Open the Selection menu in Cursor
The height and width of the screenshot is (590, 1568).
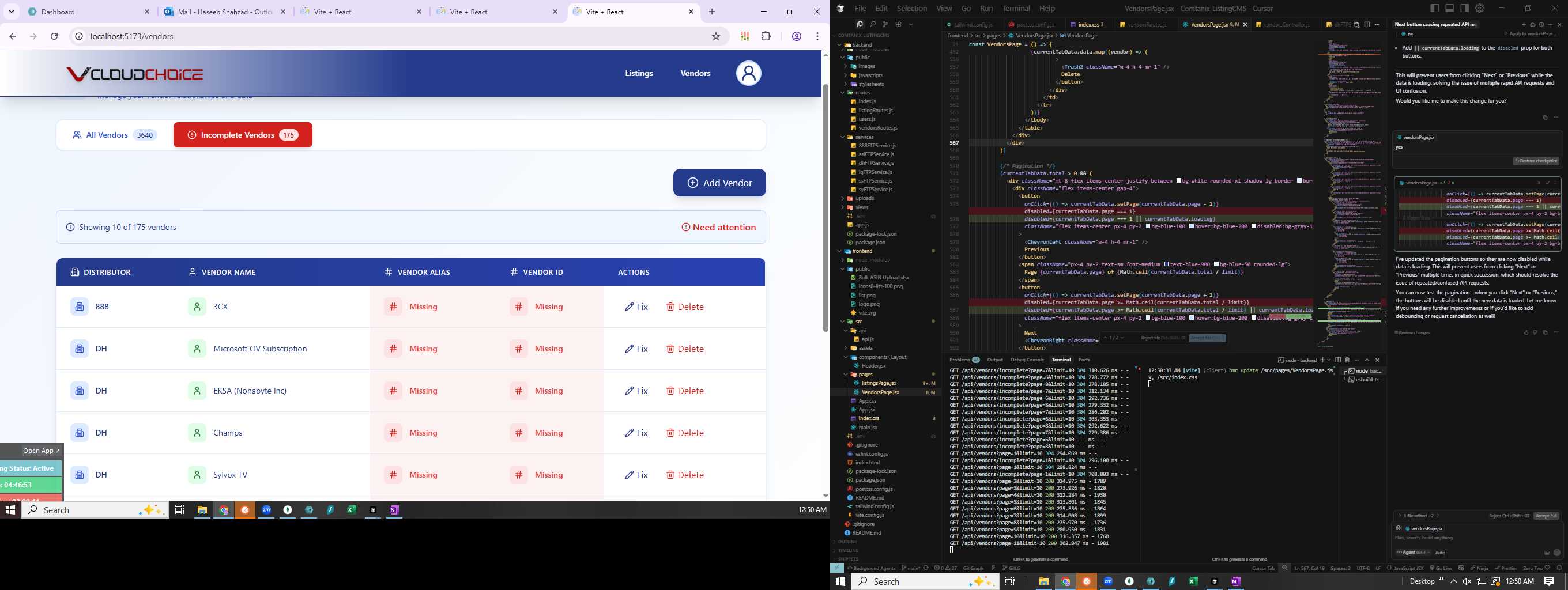911,9
